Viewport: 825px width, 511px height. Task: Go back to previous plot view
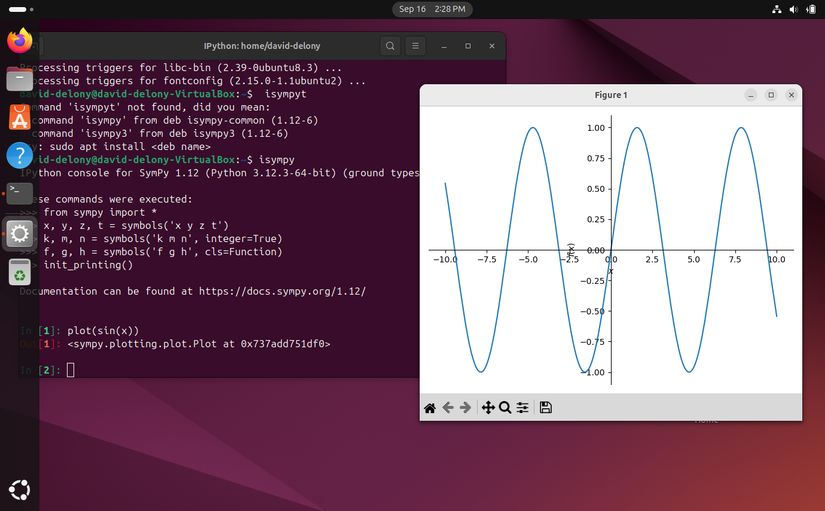(x=448, y=407)
